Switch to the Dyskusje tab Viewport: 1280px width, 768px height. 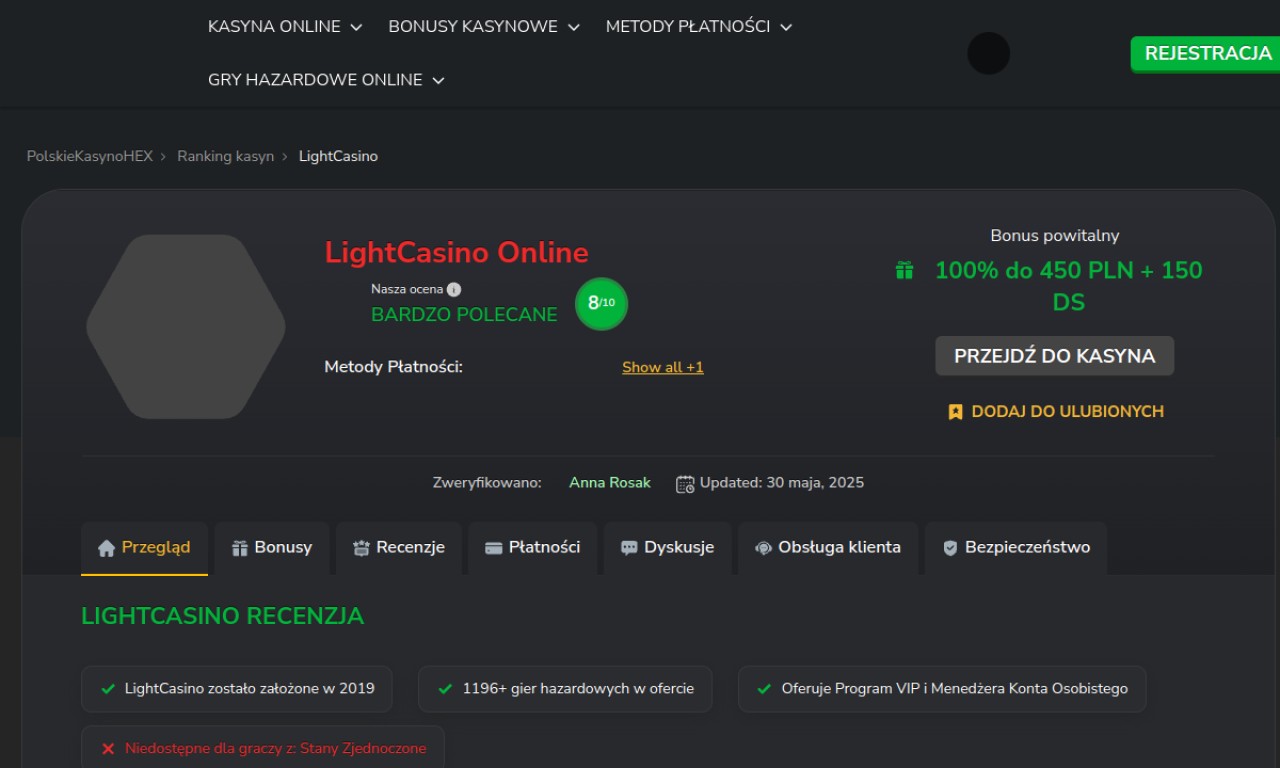pyautogui.click(x=667, y=548)
